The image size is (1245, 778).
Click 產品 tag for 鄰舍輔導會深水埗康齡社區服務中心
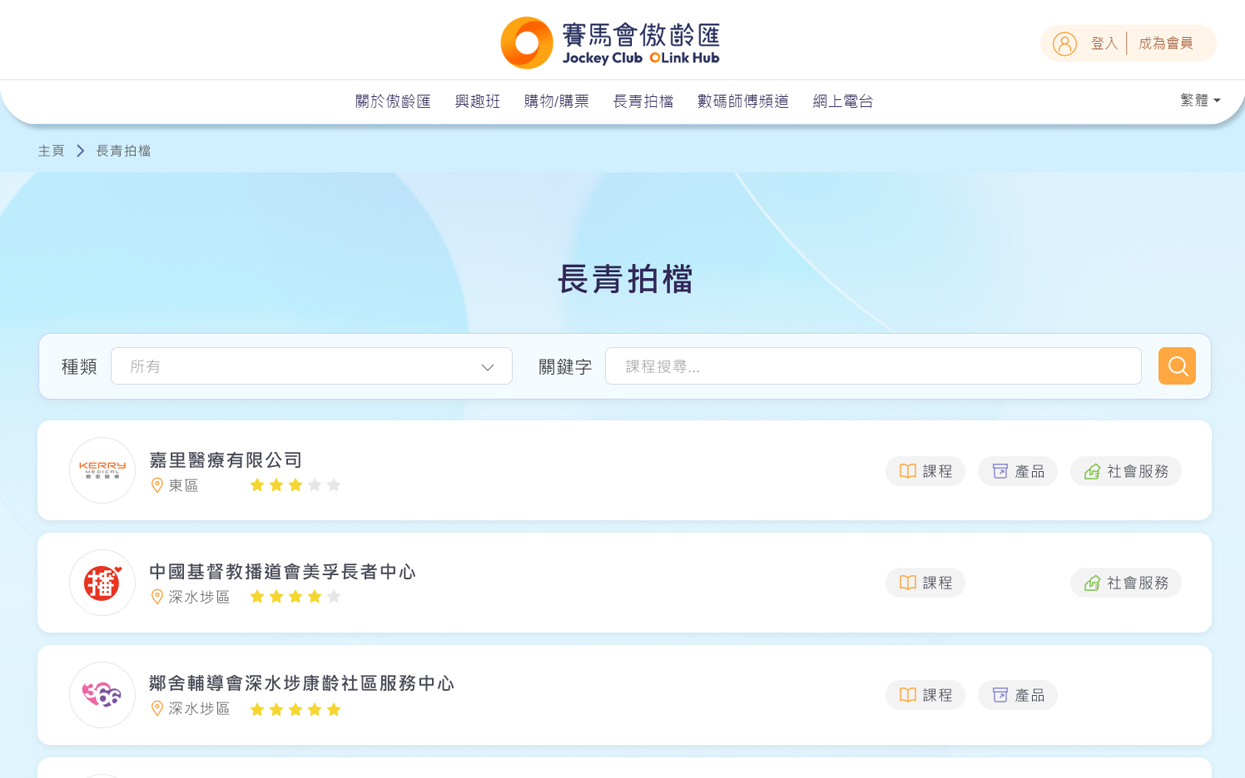tap(1017, 695)
